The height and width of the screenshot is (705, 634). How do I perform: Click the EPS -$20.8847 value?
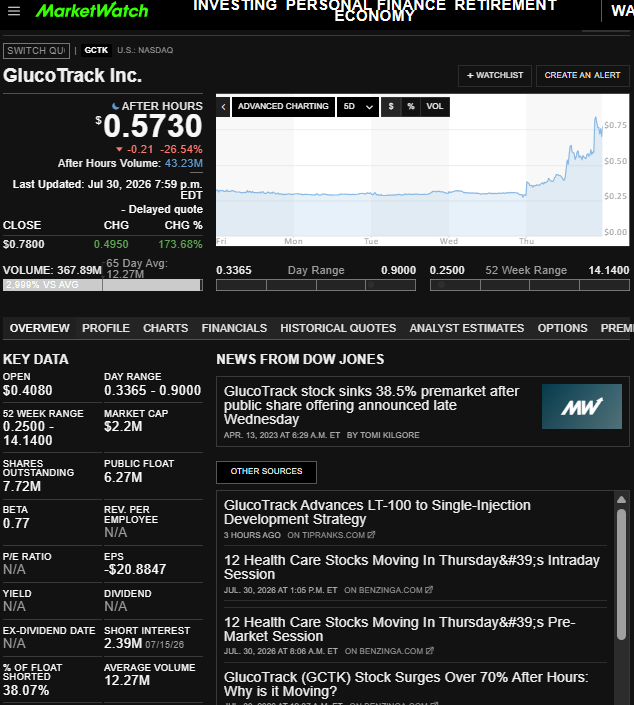click(135, 569)
